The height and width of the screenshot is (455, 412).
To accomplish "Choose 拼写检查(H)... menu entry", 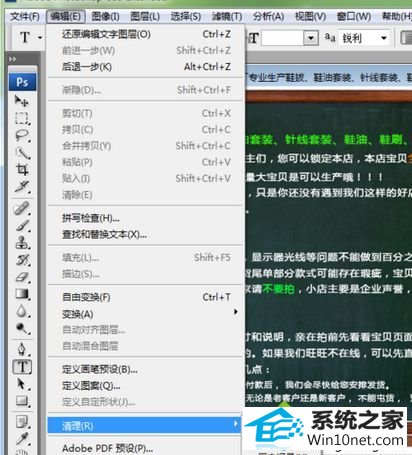I will (145, 218).
